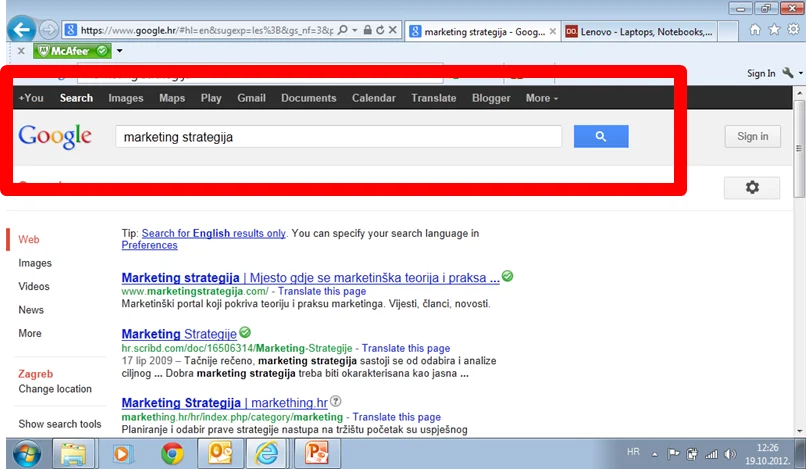Click the address bar stop (X) icon
This screenshot has width=806, height=469.
[x=393, y=30]
